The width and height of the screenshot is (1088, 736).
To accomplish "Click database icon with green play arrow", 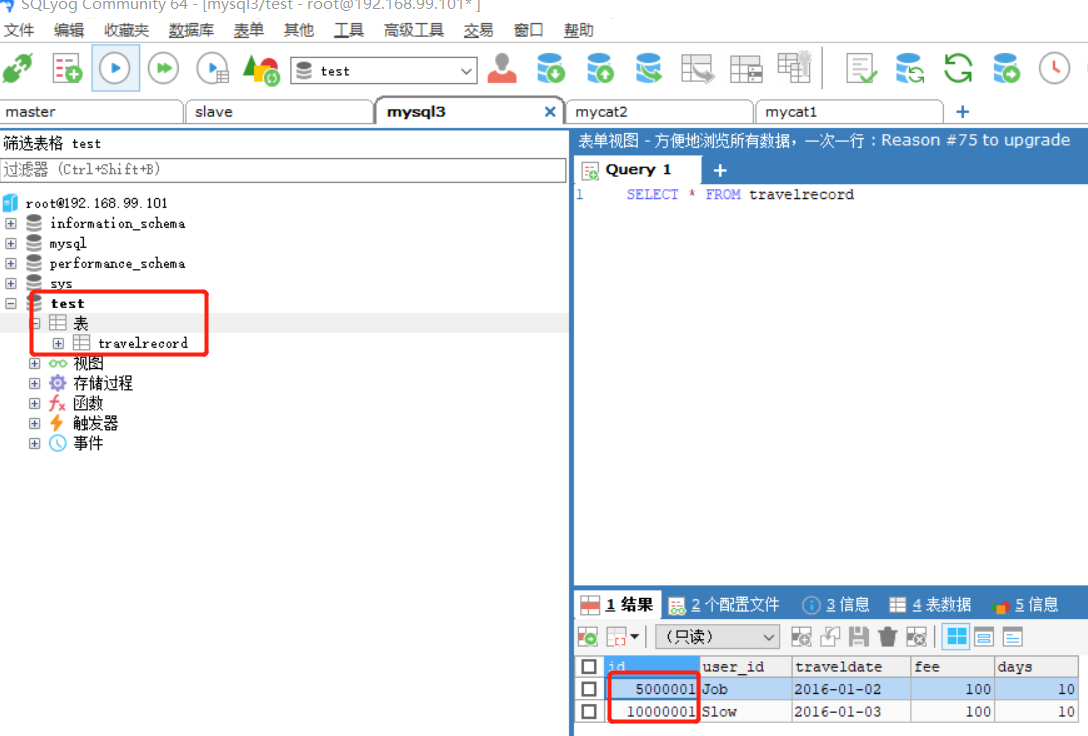I will (1006, 68).
